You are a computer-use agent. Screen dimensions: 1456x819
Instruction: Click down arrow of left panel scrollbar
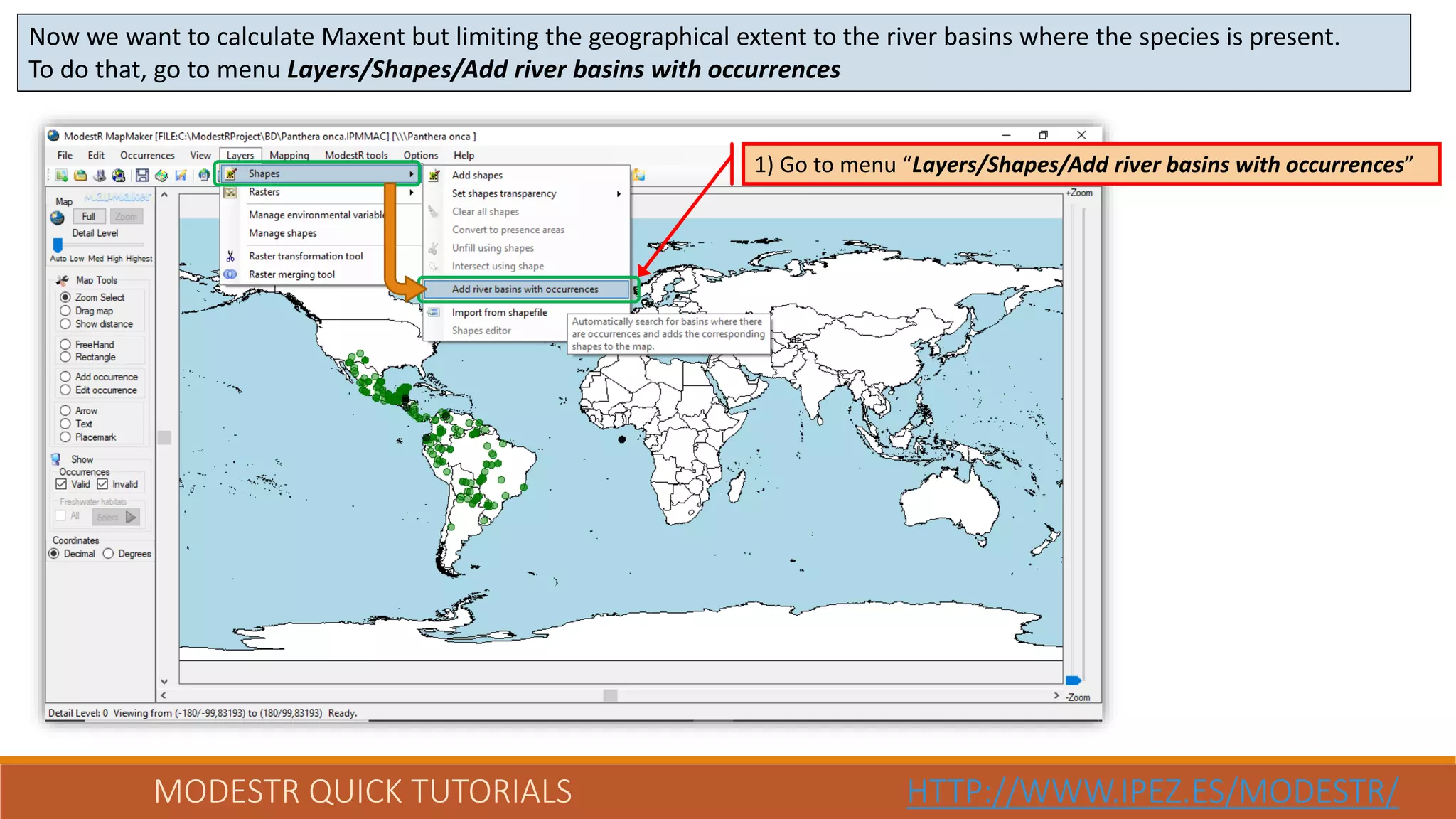click(164, 681)
